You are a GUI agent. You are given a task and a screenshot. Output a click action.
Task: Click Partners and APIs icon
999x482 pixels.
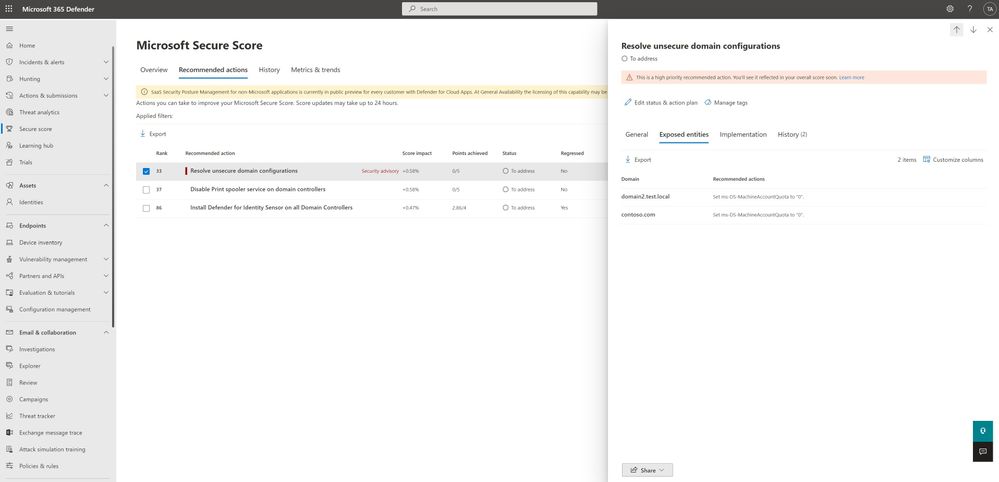coord(9,276)
